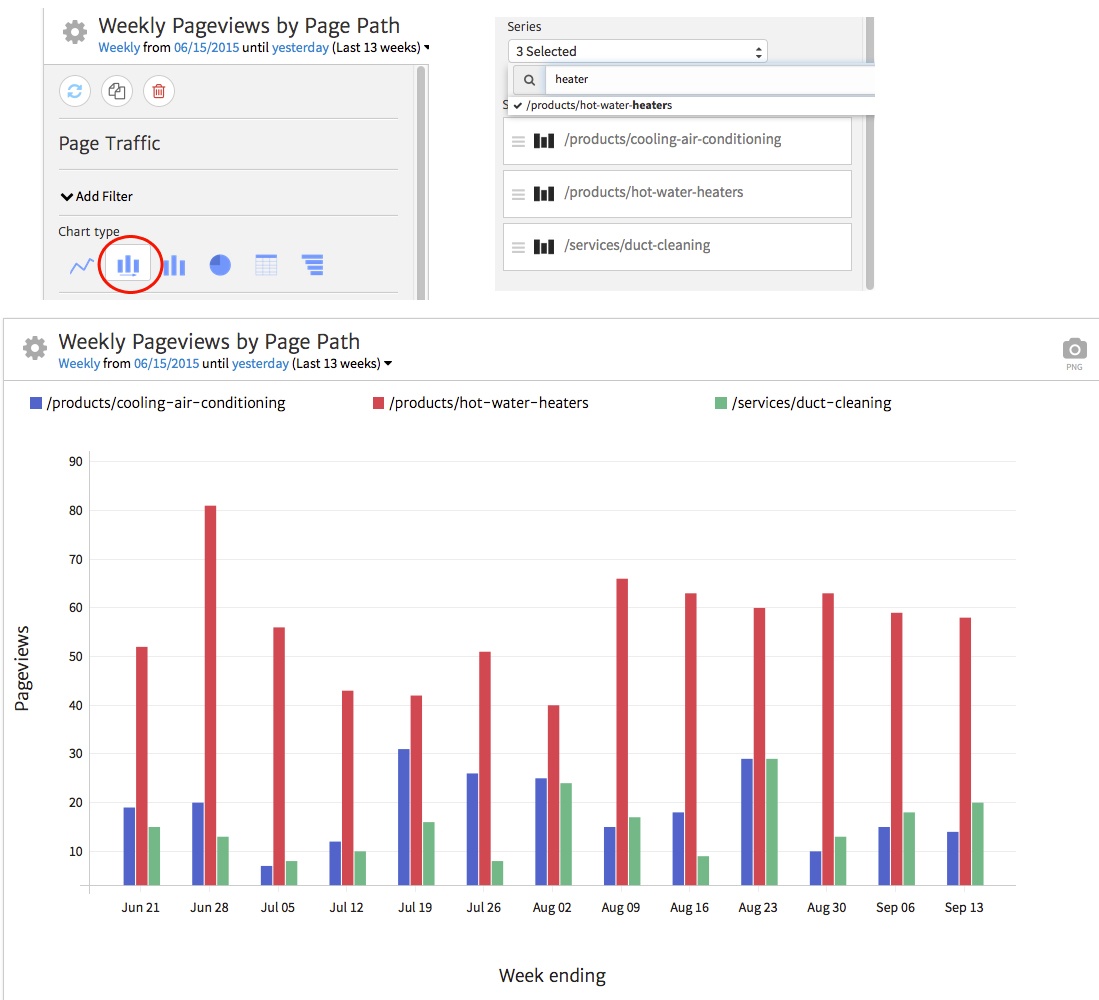Click the search magnifier in the Series panel
This screenshot has height=1000, width=1099.
(x=529, y=79)
